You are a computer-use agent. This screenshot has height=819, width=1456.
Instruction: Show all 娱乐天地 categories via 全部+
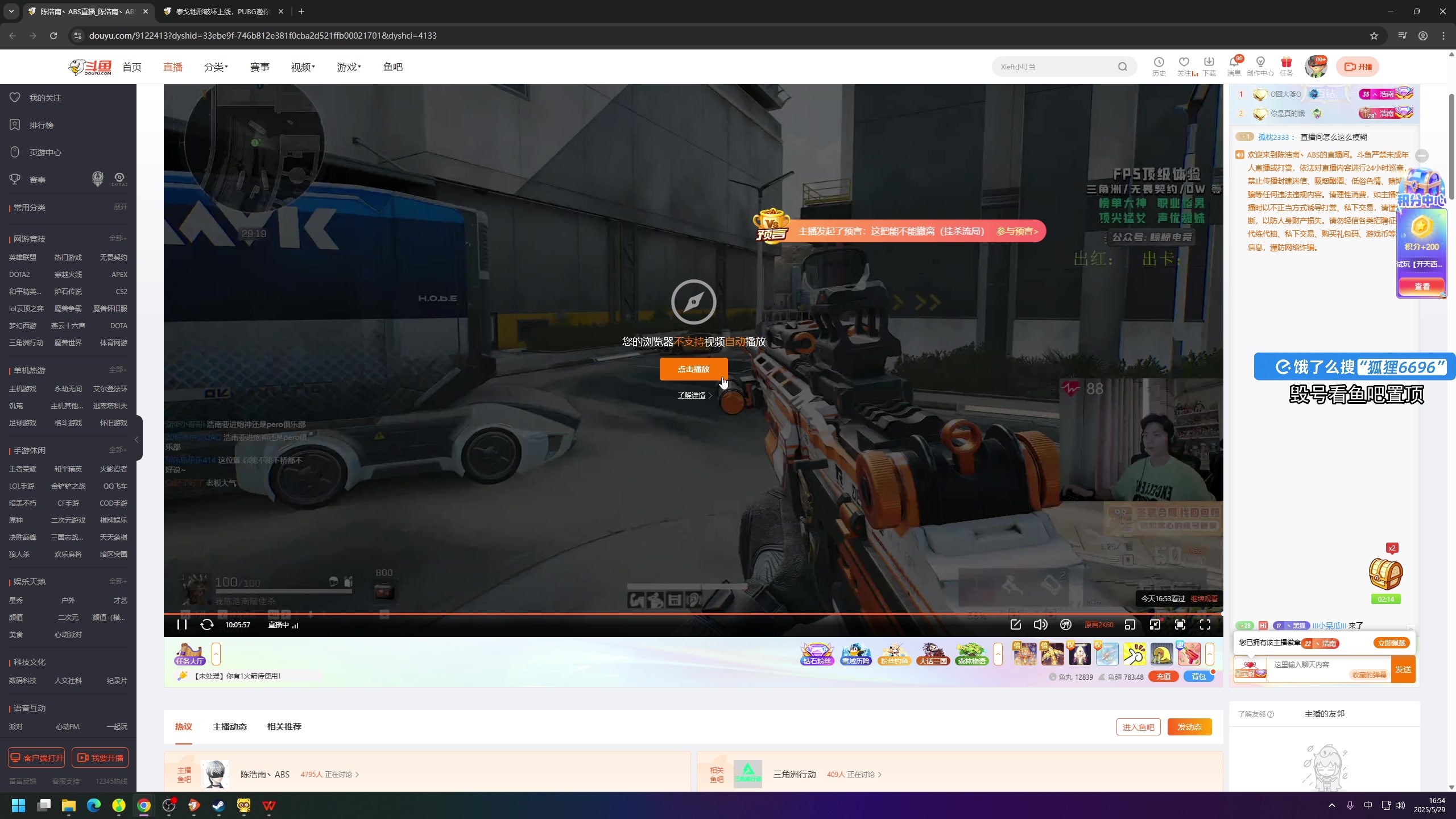tap(118, 581)
